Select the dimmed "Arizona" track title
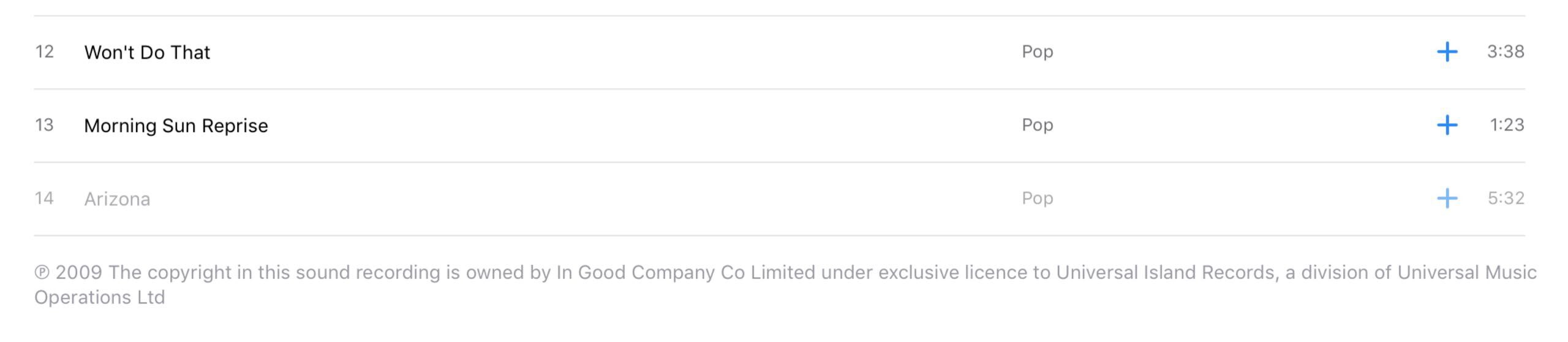Screen dimensions: 1568x342 117,199
